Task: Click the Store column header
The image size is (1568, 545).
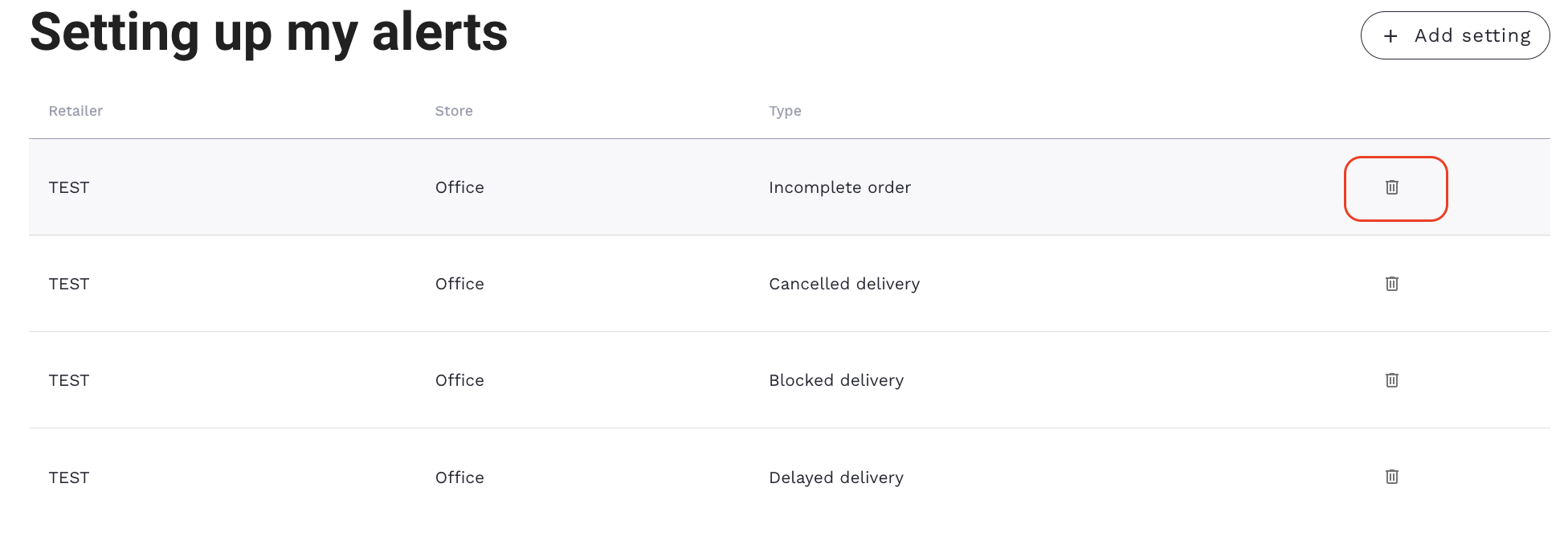Action: click(454, 111)
